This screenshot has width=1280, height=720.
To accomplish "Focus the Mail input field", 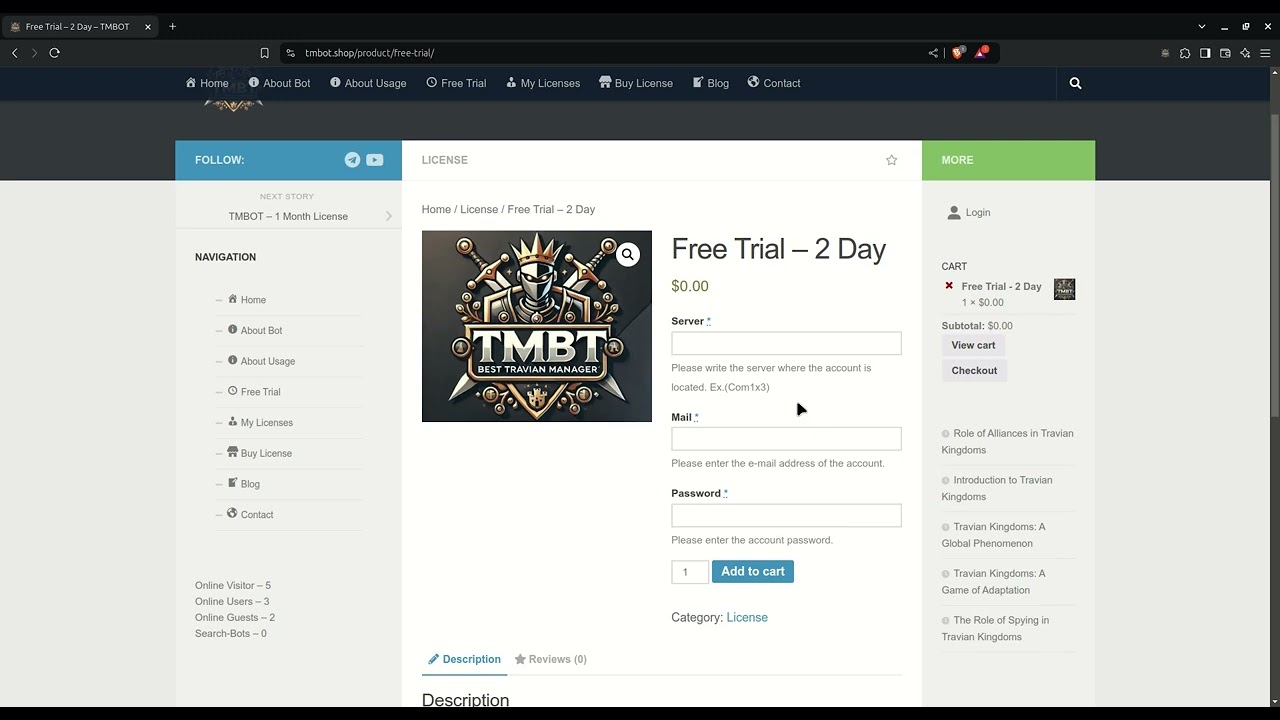I will click(786, 439).
